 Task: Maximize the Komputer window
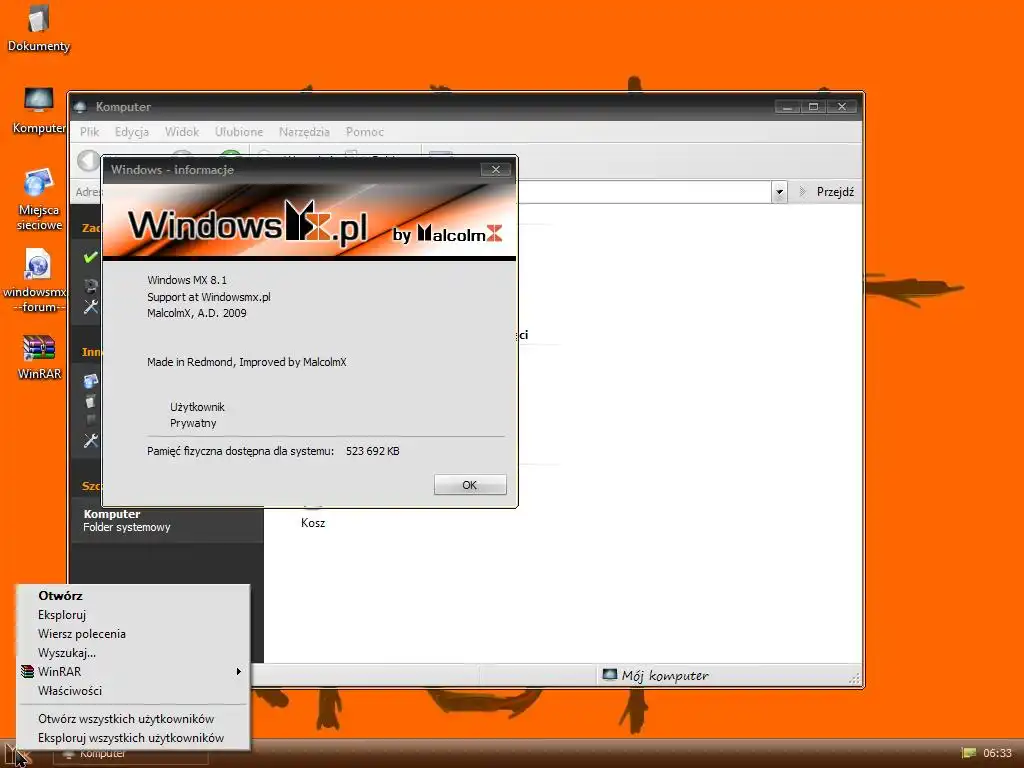point(814,106)
